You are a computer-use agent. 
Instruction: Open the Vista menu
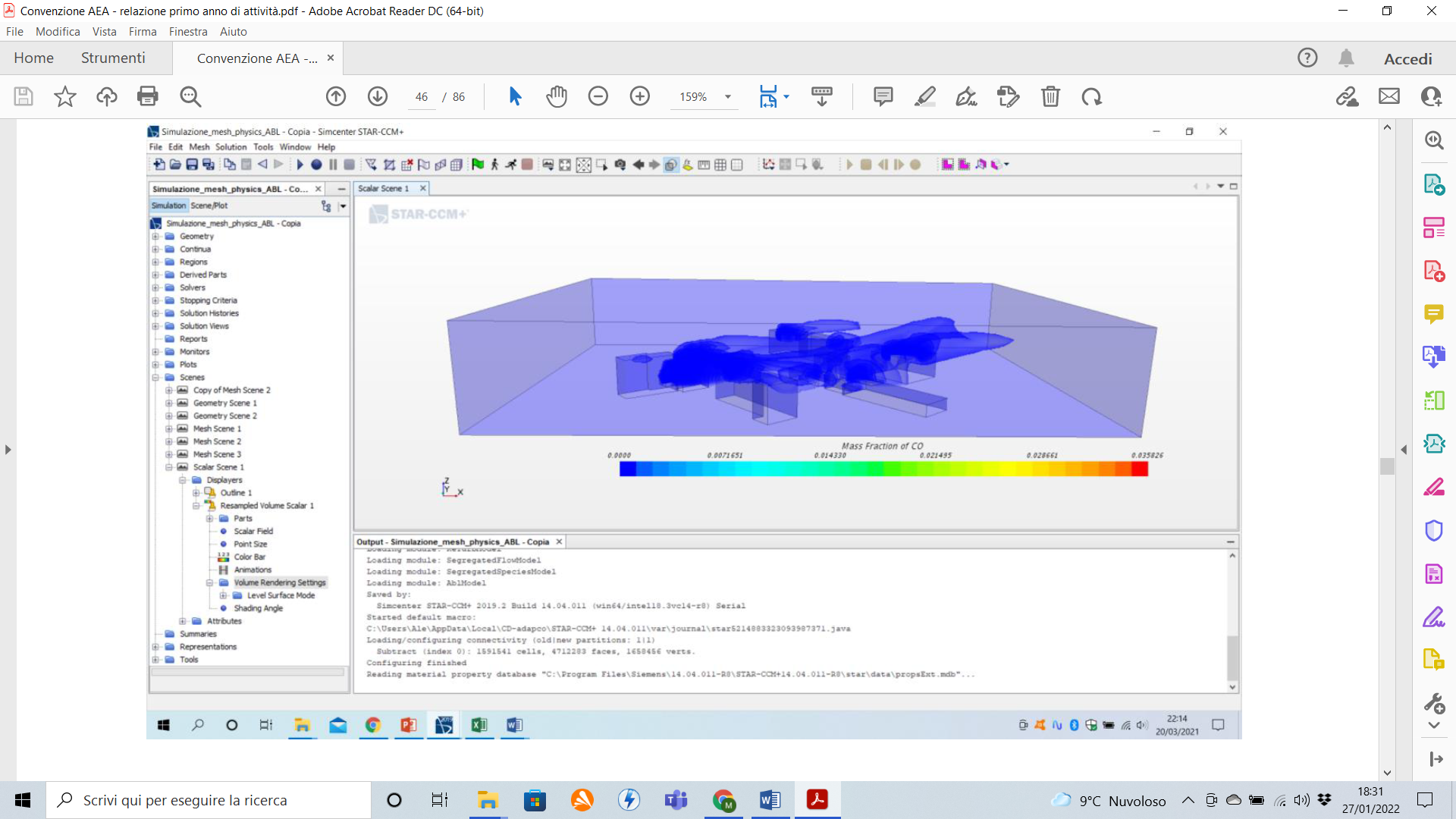click(x=105, y=32)
